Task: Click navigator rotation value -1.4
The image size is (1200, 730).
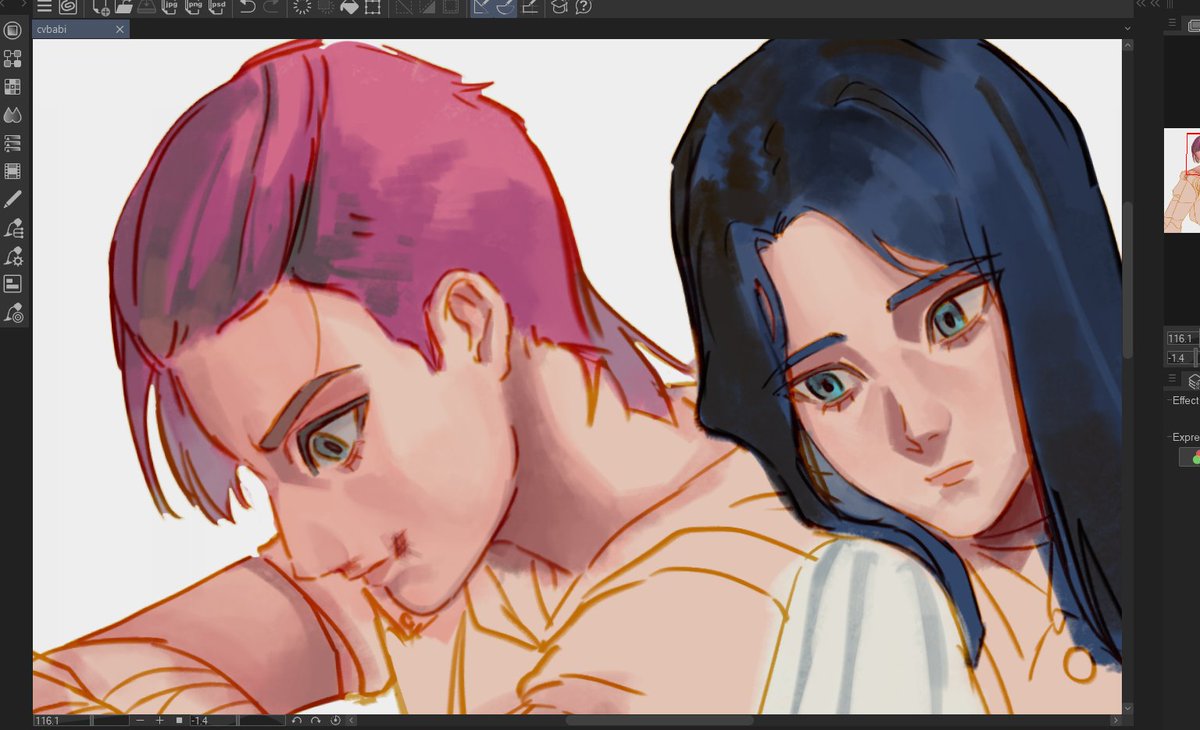Action: [1182, 358]
